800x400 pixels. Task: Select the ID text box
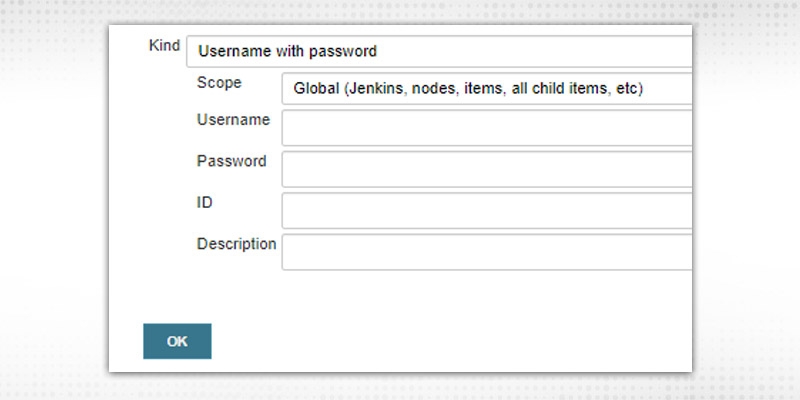tap(487, 211)
